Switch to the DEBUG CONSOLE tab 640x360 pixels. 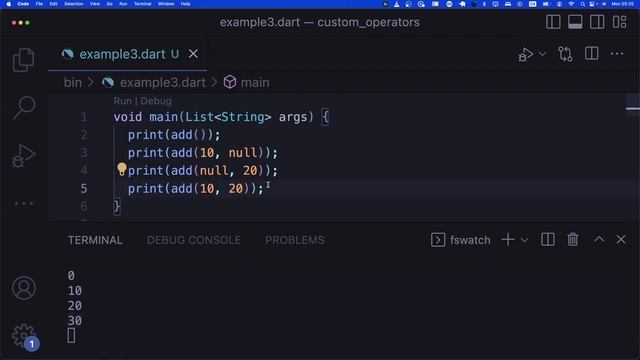tap(194, 240)
